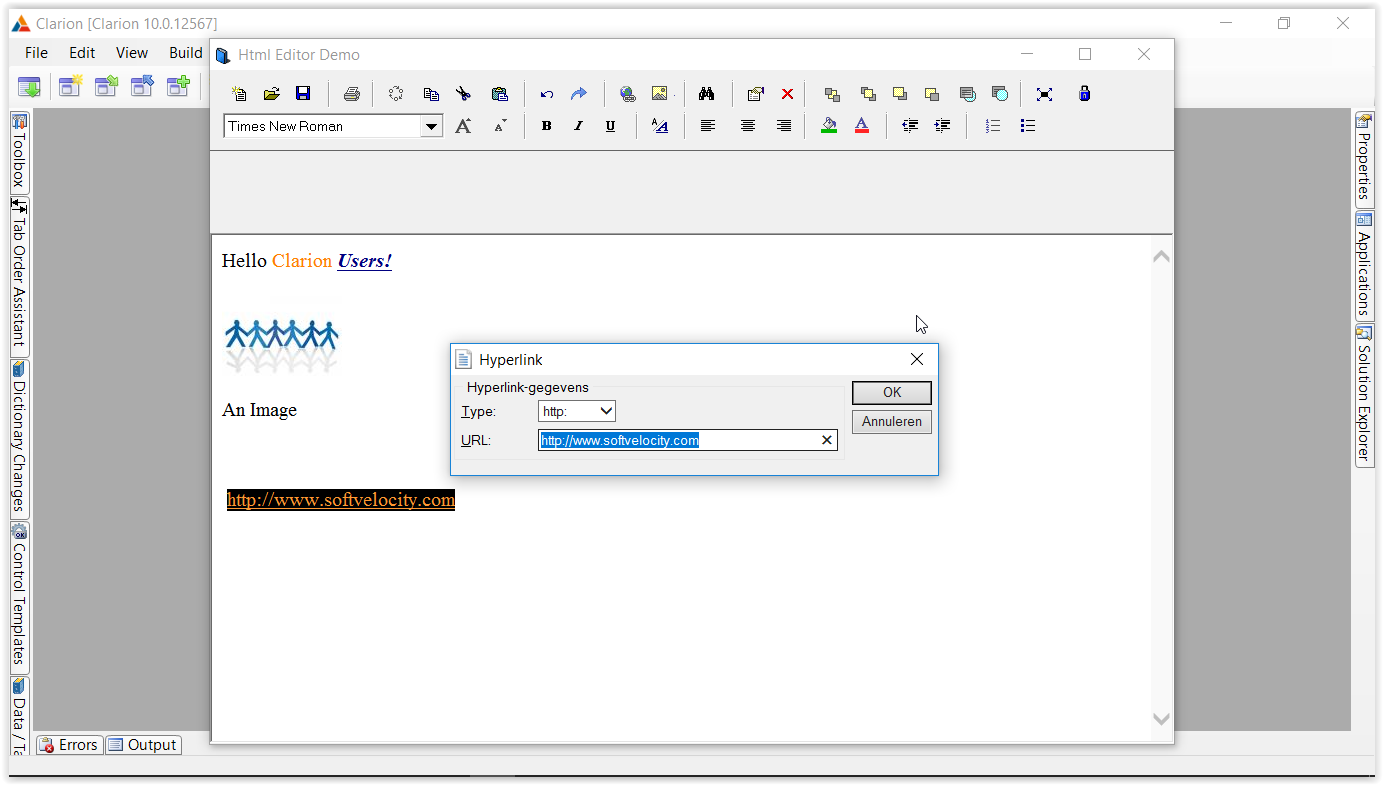Click the URL text field
Screen dimensions: 1383x785
[680, 440]
